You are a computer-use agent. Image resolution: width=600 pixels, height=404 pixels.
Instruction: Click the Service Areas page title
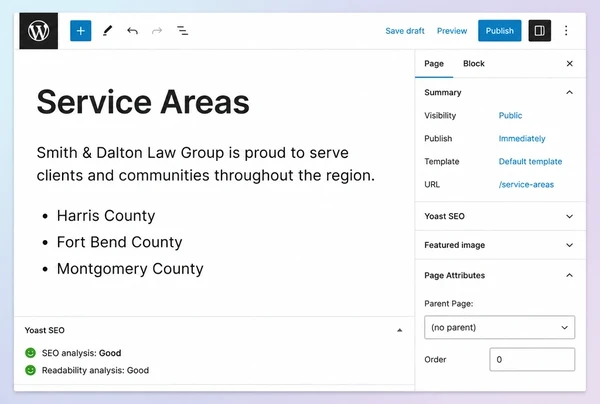pos(143,102)
